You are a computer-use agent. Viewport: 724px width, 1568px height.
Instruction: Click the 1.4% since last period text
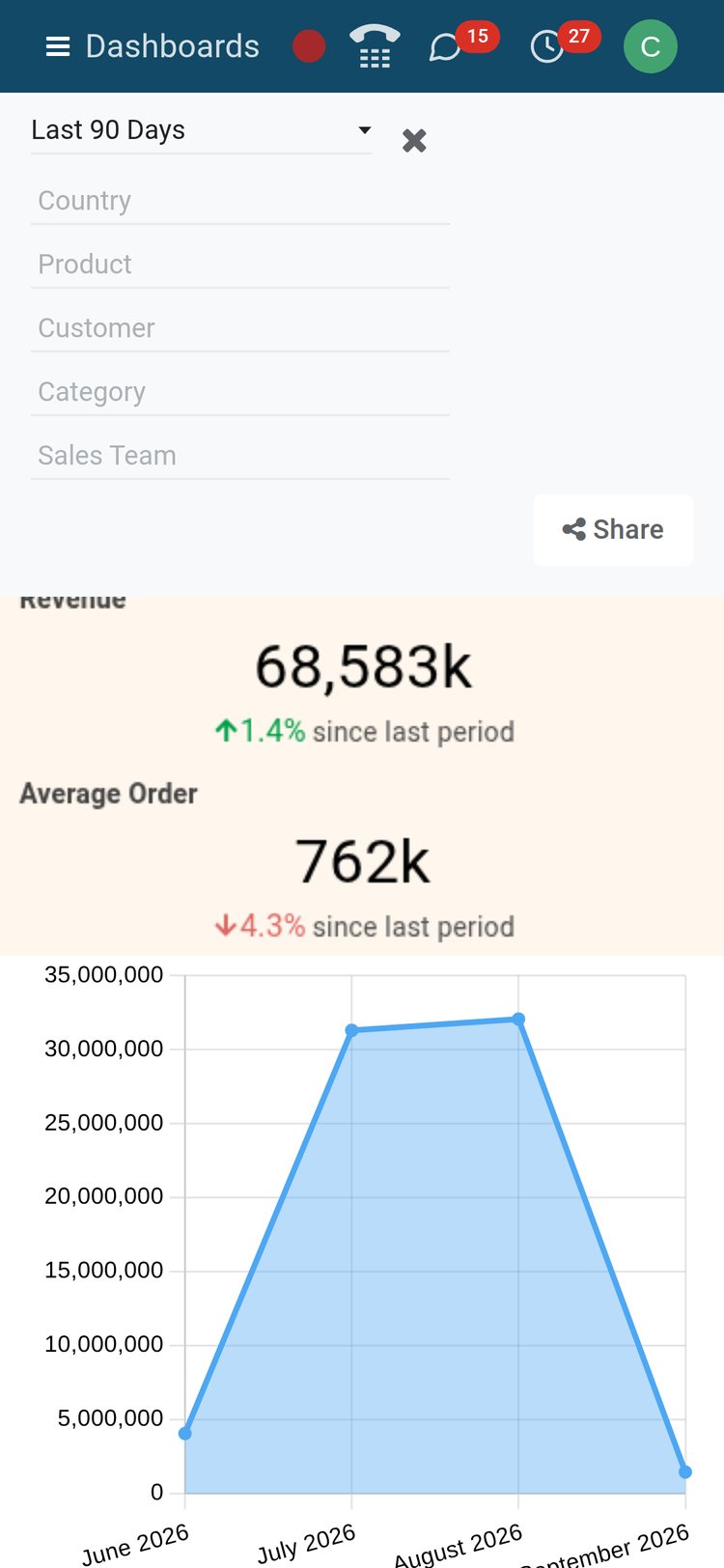[x=364, y=732]
